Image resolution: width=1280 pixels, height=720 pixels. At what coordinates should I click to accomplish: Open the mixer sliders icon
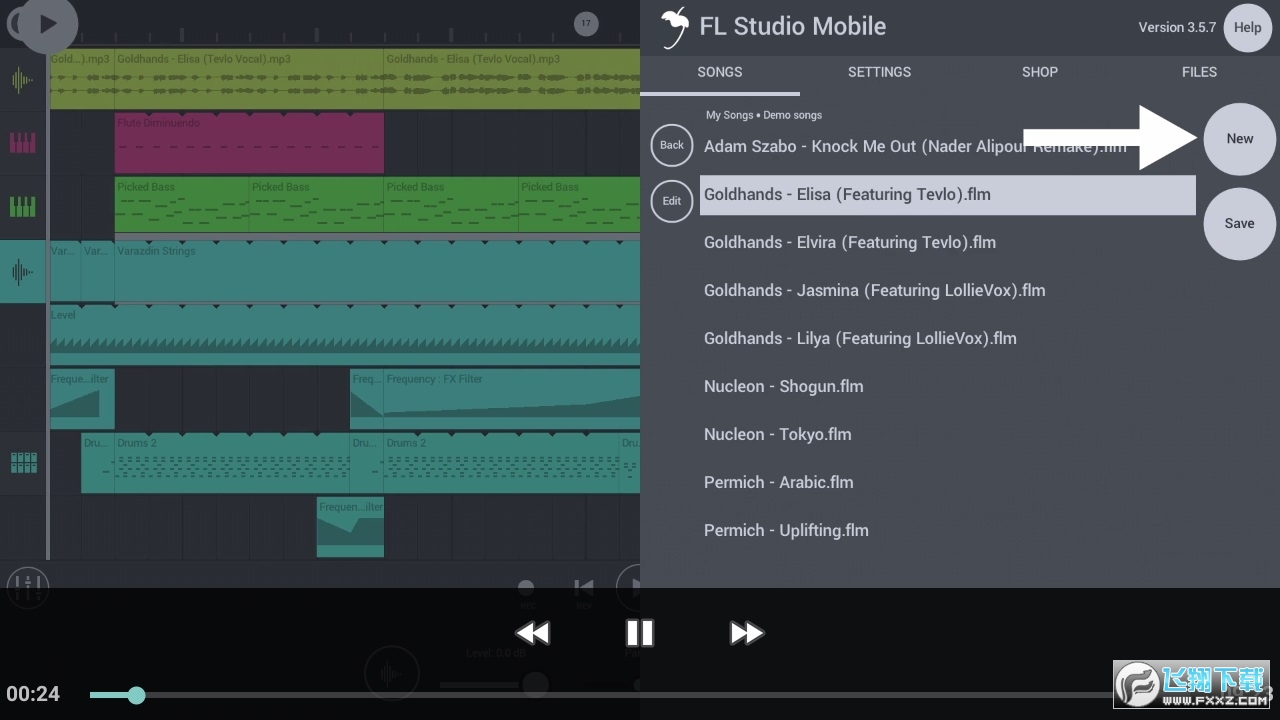(28, 587)
